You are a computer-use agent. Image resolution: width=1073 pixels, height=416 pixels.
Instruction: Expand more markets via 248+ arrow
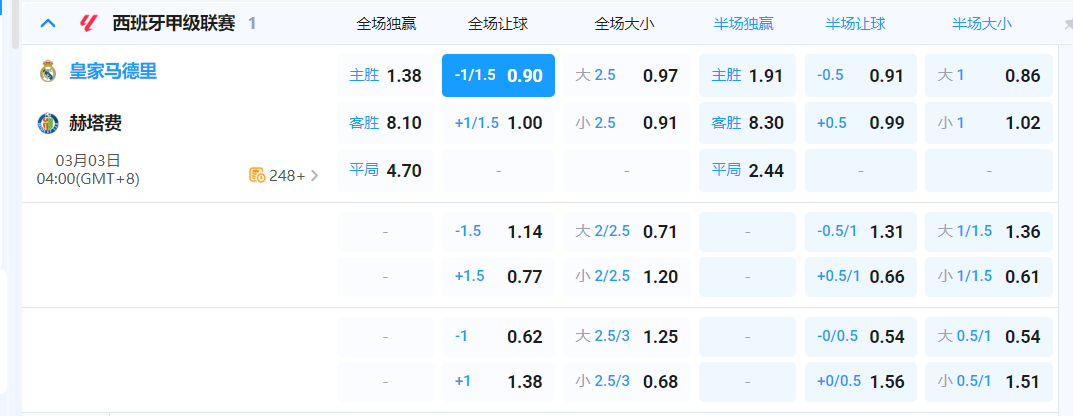point(314,176)
